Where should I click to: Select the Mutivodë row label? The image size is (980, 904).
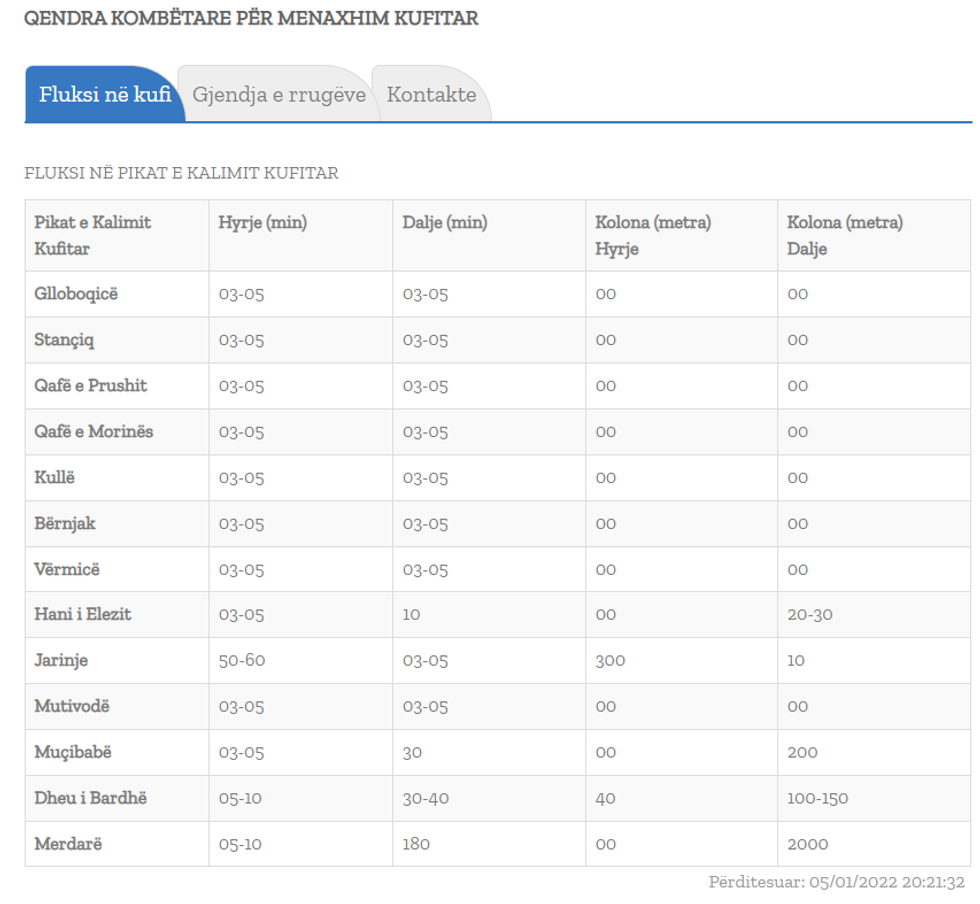tap(72, 707)
